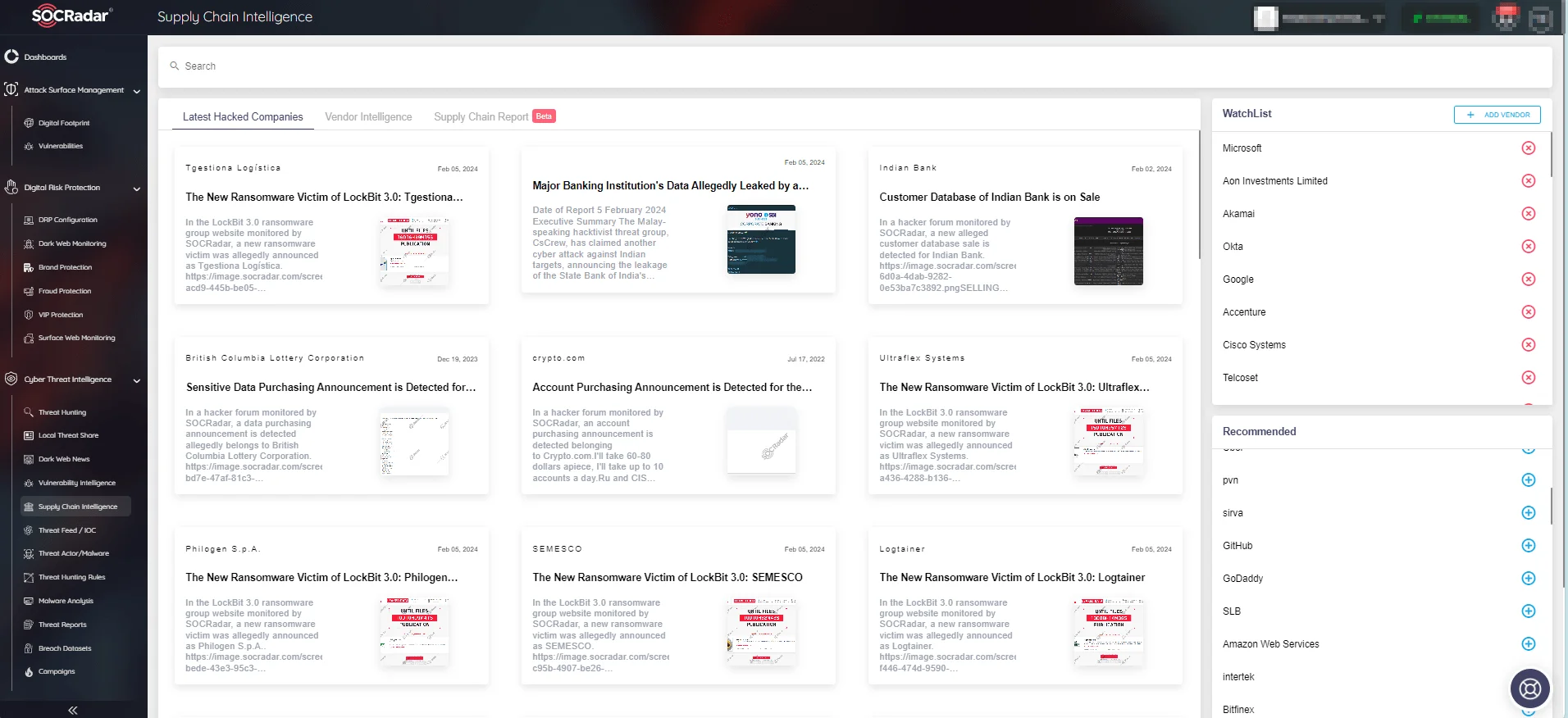Add sirva to the WatchList
Image resolution: width=1568 pixels, height=718 pixels.
[1529, 513]
